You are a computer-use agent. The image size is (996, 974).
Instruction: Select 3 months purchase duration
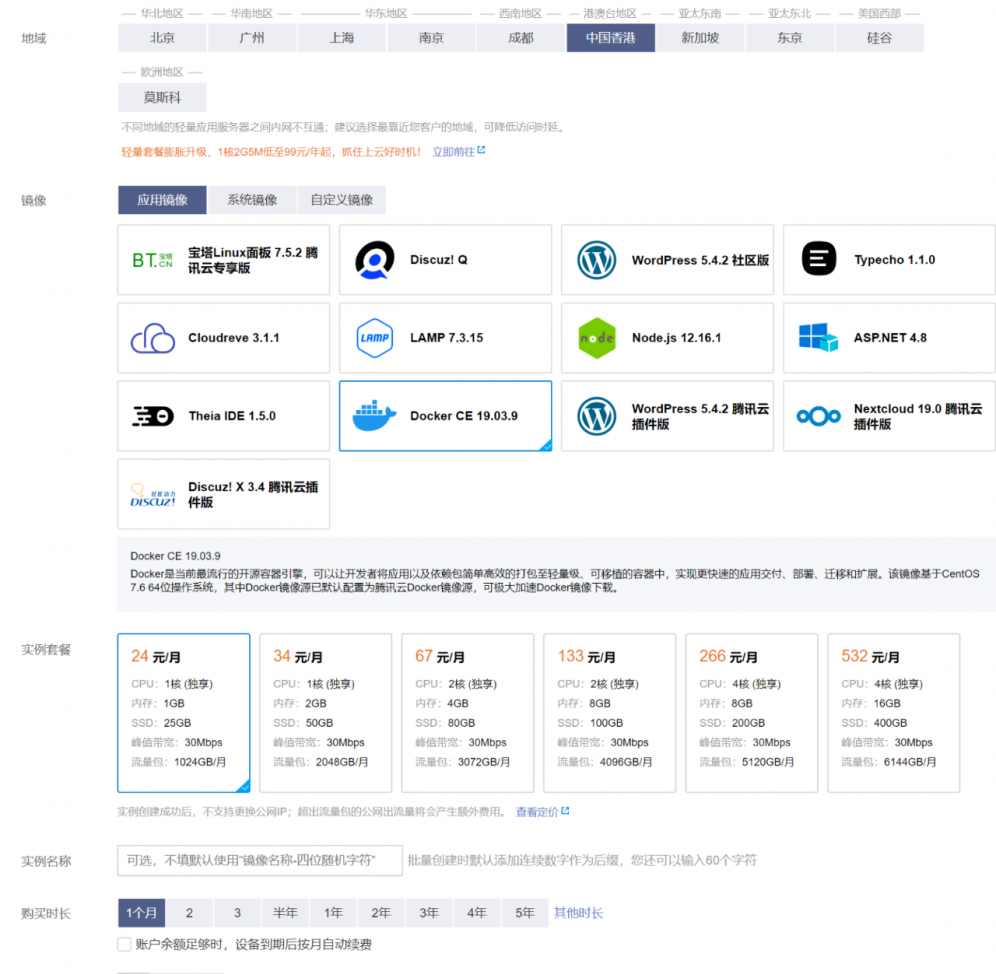[237, 913]
